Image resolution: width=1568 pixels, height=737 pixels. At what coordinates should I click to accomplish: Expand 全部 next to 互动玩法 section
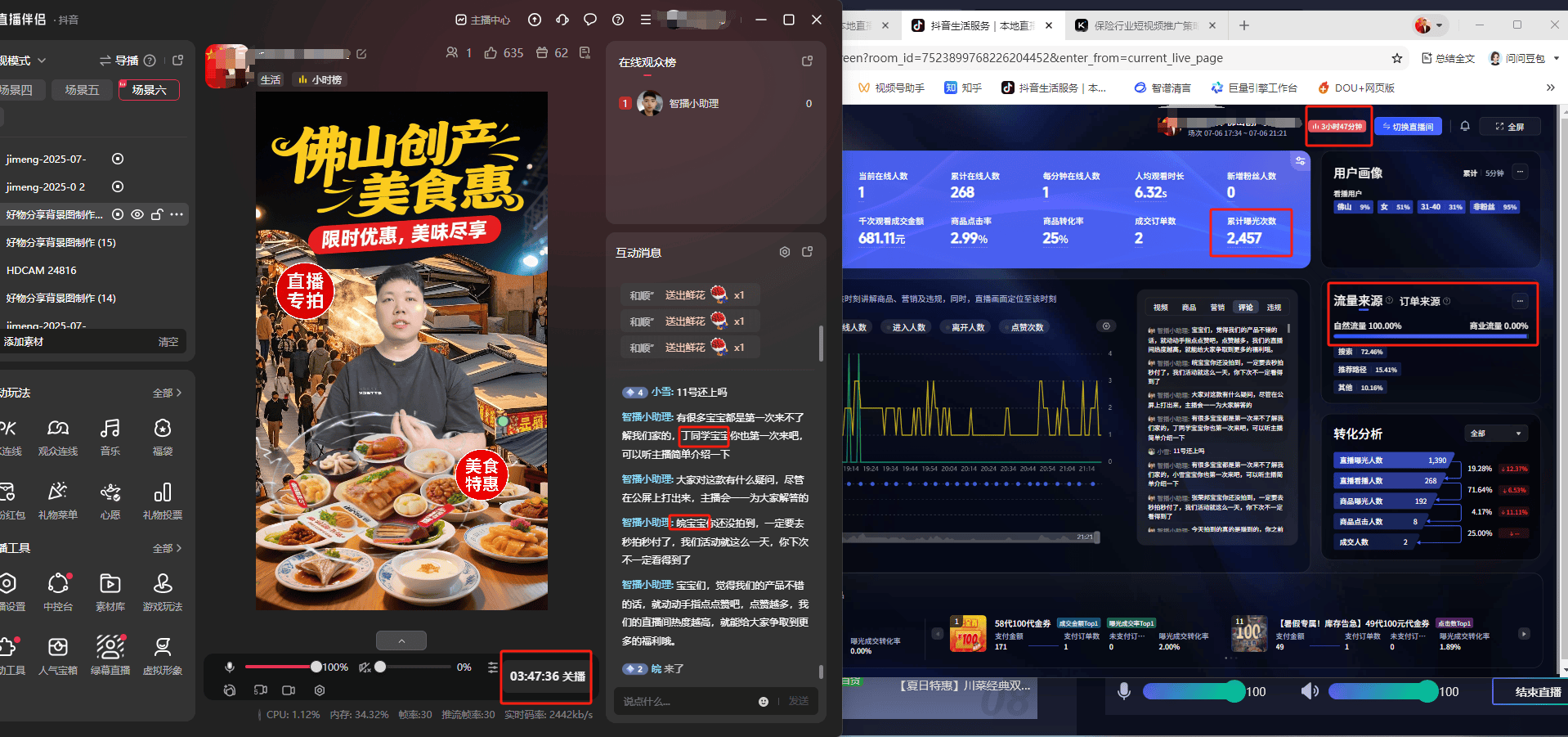pyautogui.click(x=167, y=393)
